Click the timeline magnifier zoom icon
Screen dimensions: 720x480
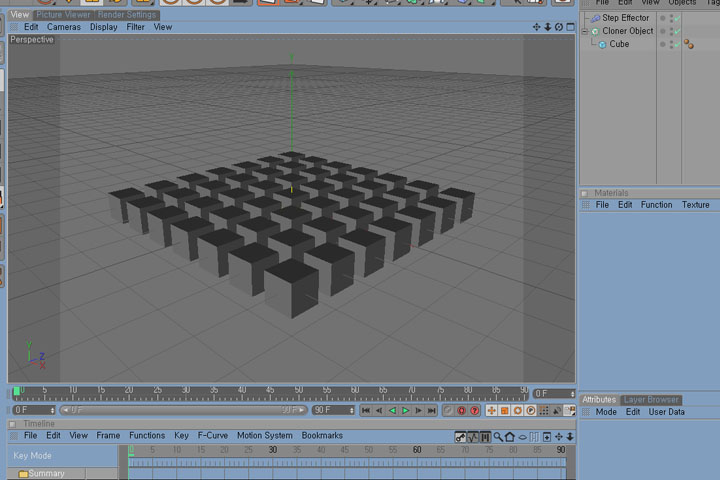click(498, 437)
